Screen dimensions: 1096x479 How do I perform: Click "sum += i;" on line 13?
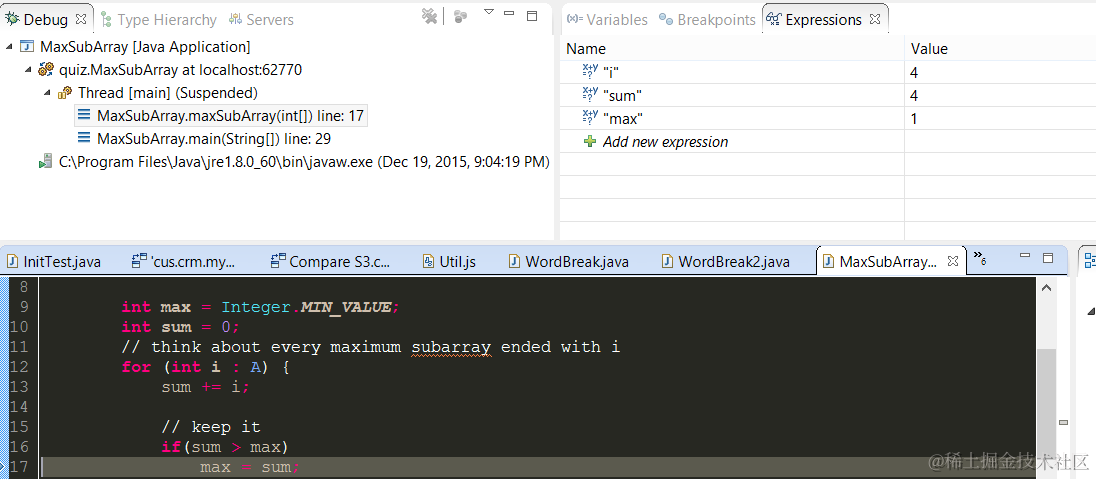(x=206, y=387)
